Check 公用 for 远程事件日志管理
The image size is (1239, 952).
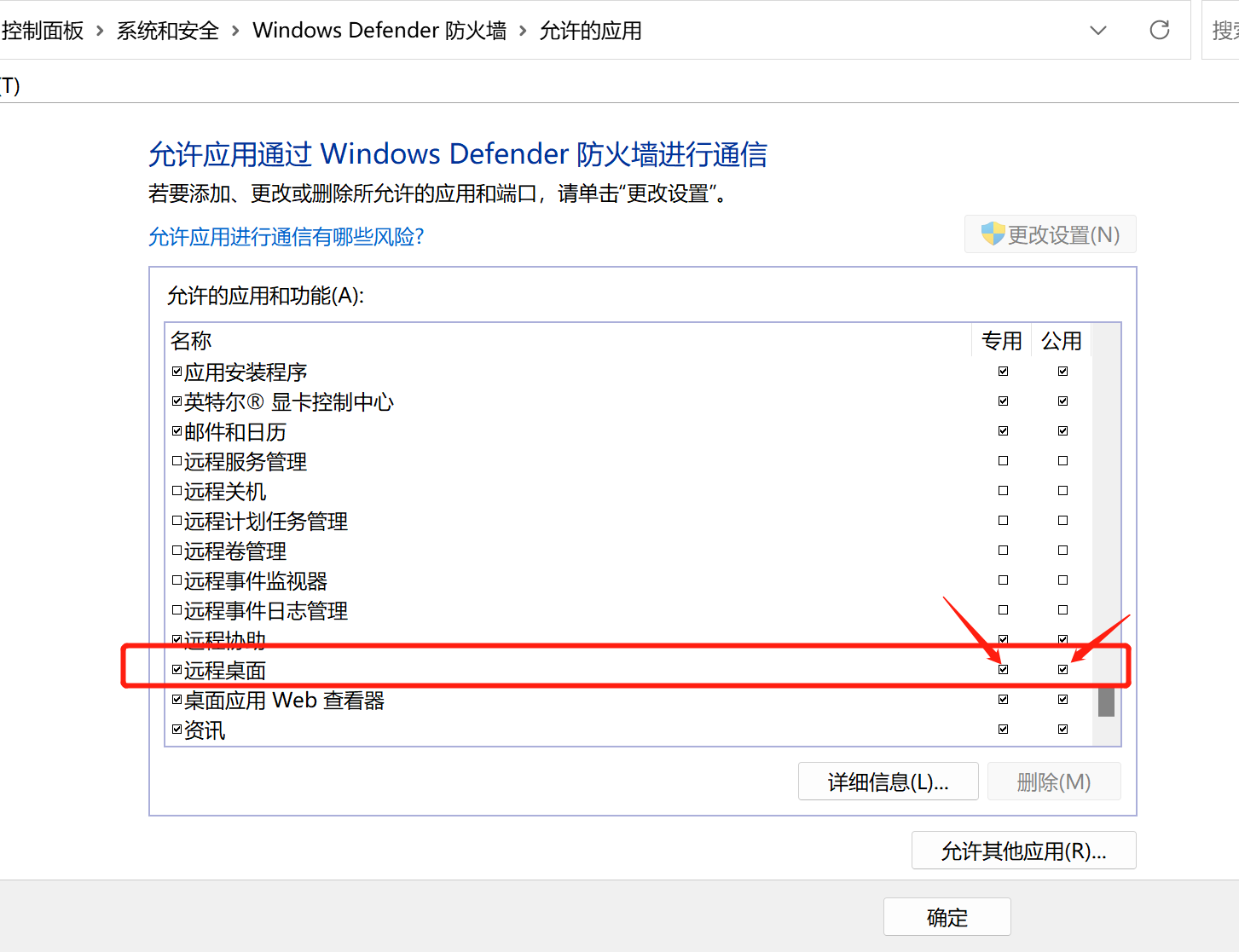coord(1062,610)
